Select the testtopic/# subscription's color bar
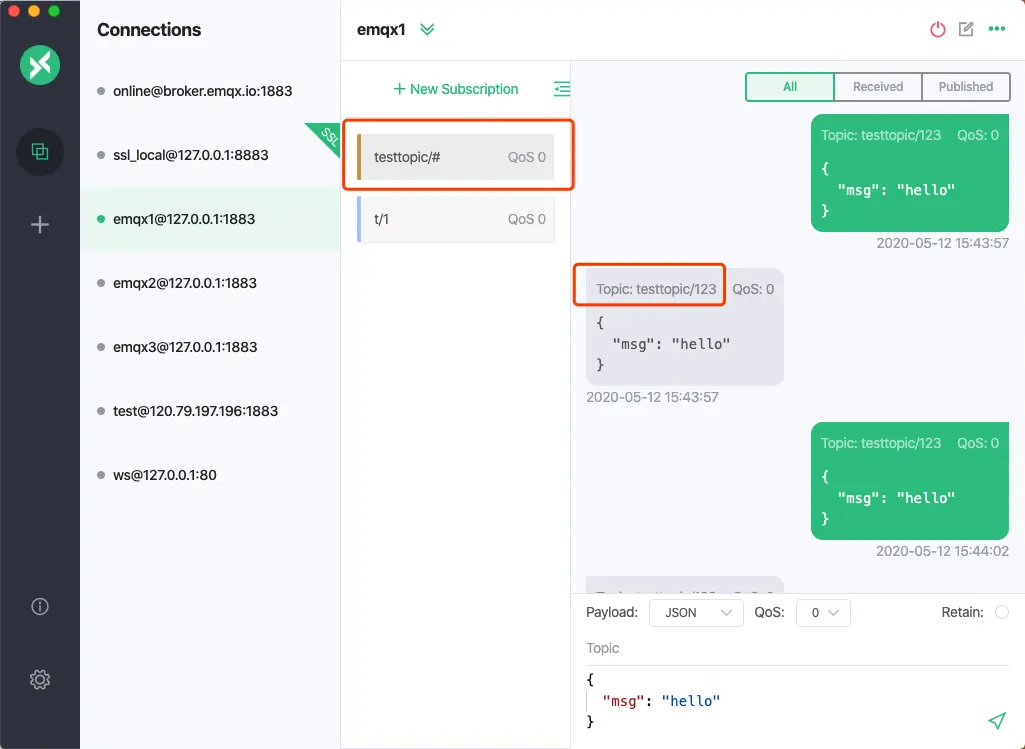Viewport: 1025px width, 749px height. [x=359, y=157]
